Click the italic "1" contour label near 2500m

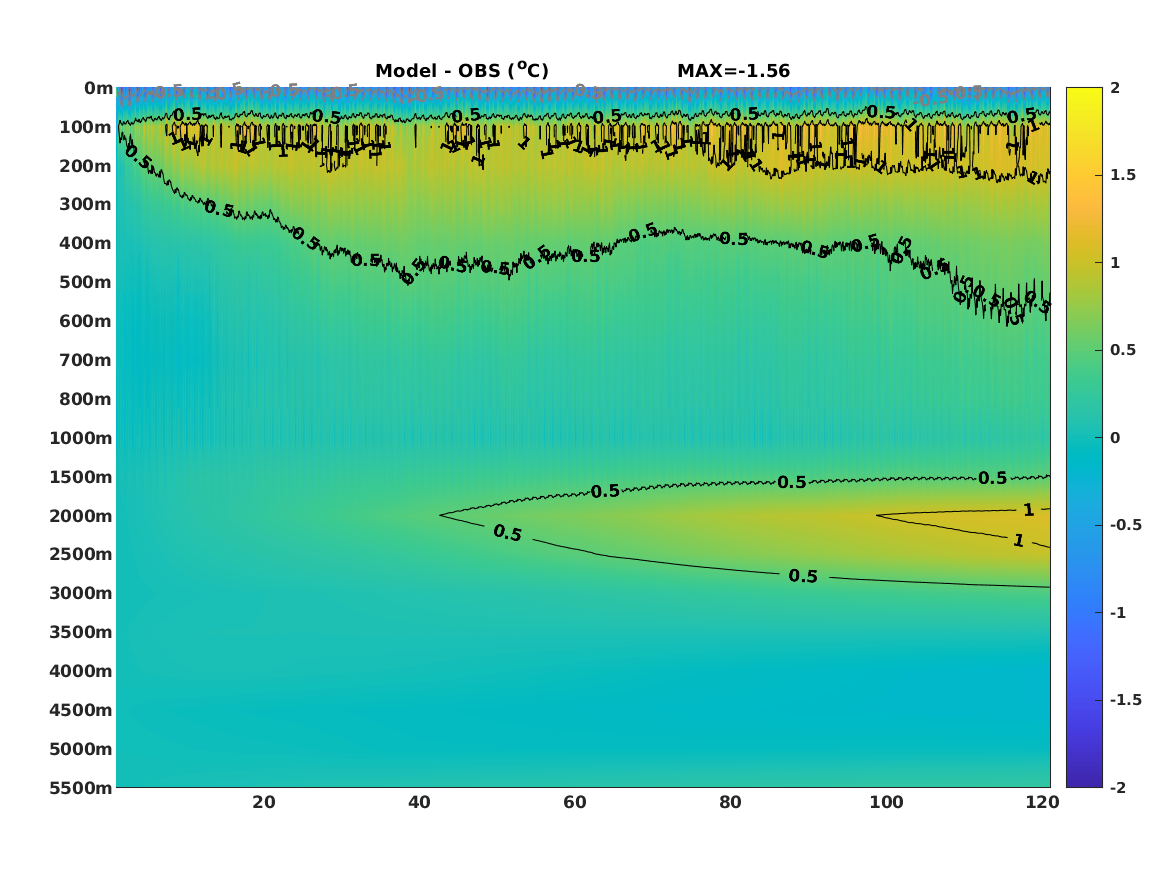click(x=1019, y=540)
